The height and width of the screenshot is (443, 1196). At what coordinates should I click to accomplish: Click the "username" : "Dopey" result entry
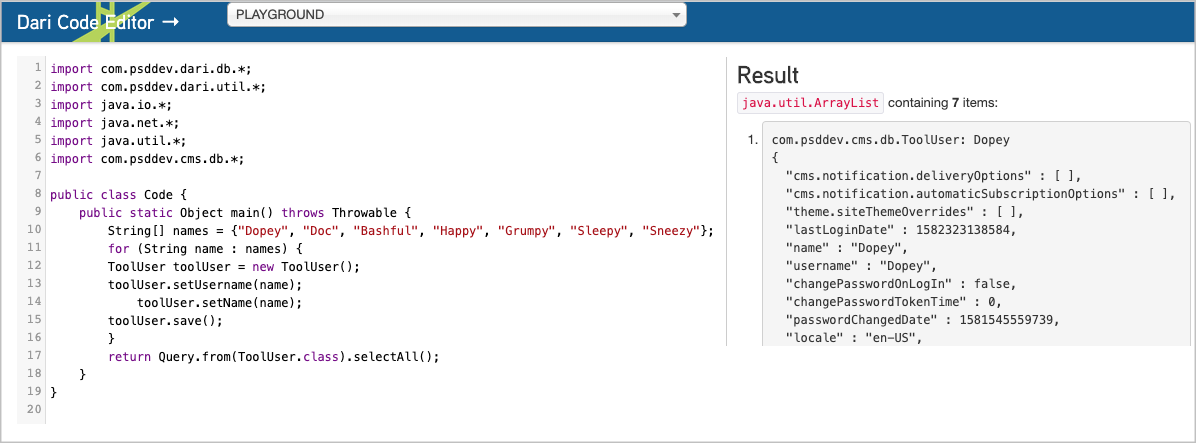(x=862, y=268)
